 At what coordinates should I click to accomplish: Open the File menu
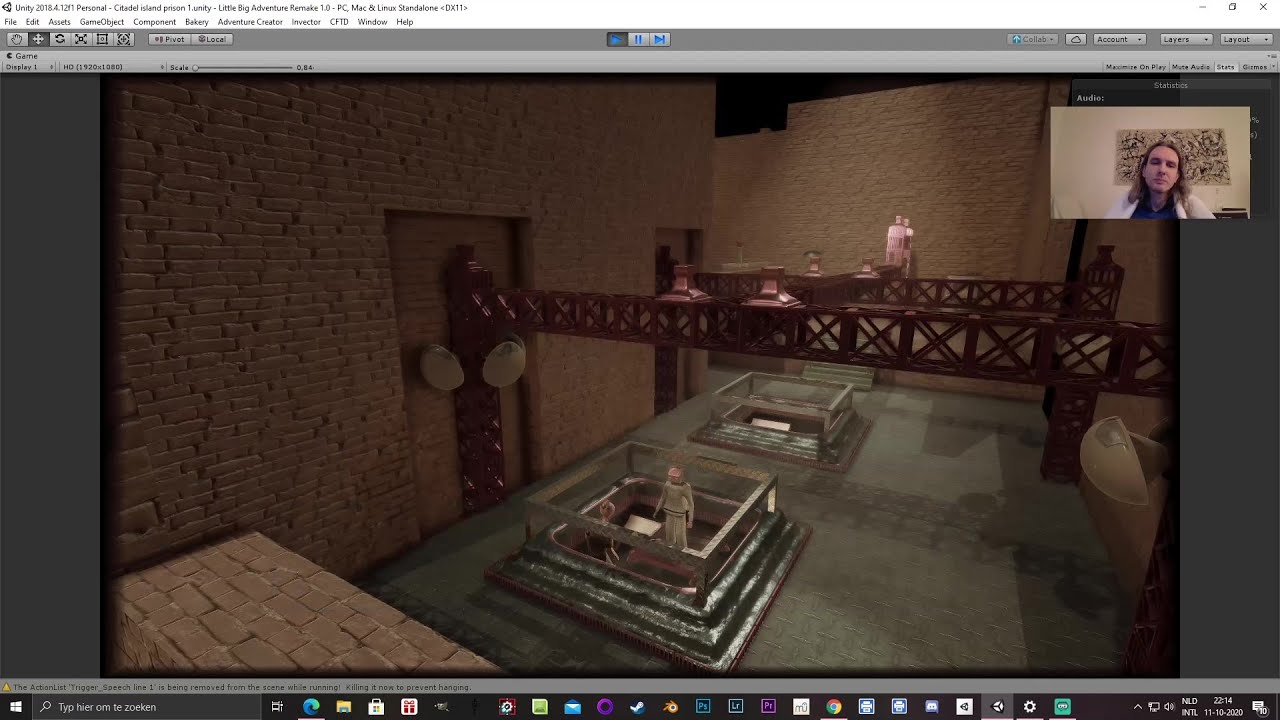[x=10, y=22]
